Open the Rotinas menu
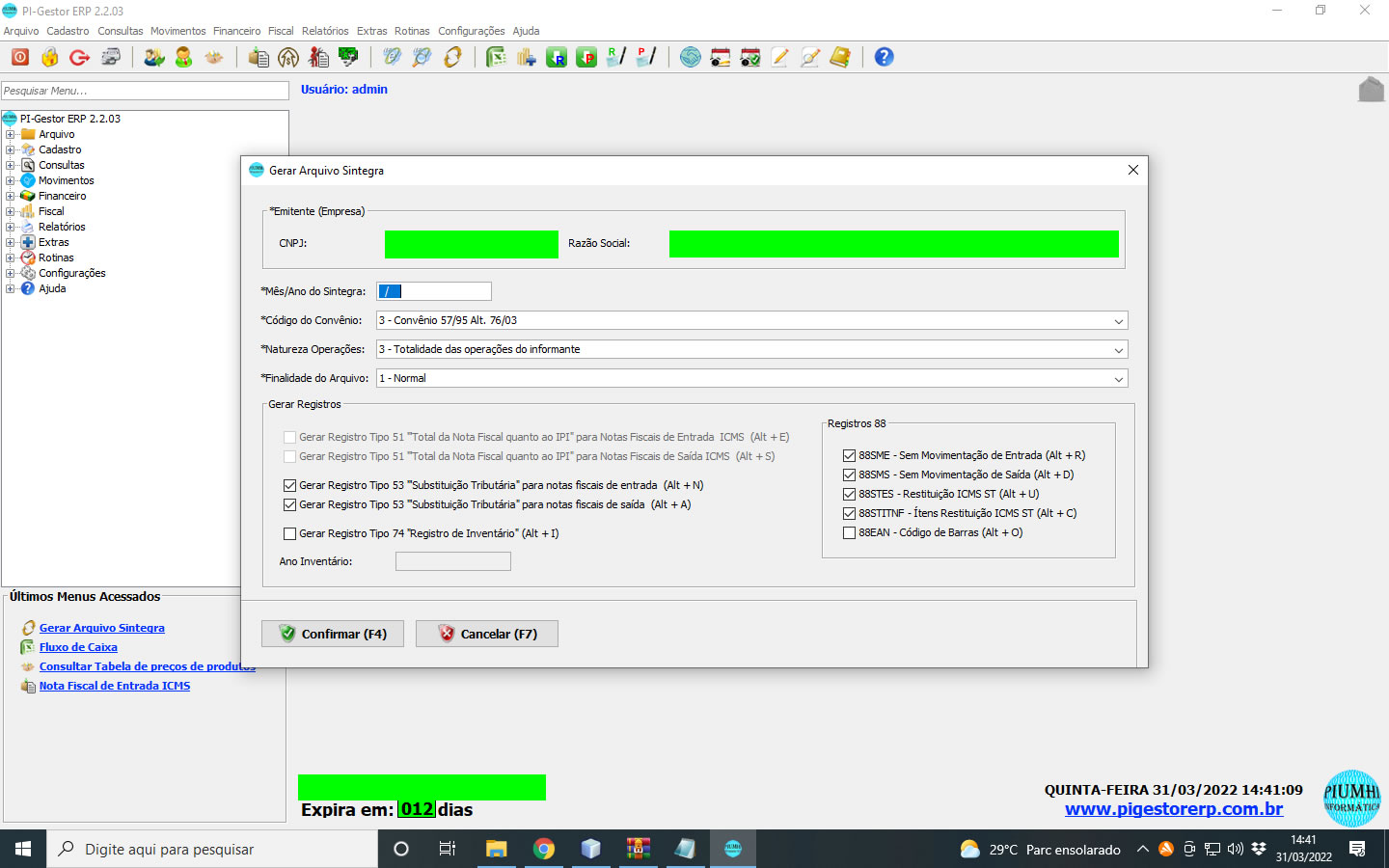1389x868 pixels. [x=412, y=31]
